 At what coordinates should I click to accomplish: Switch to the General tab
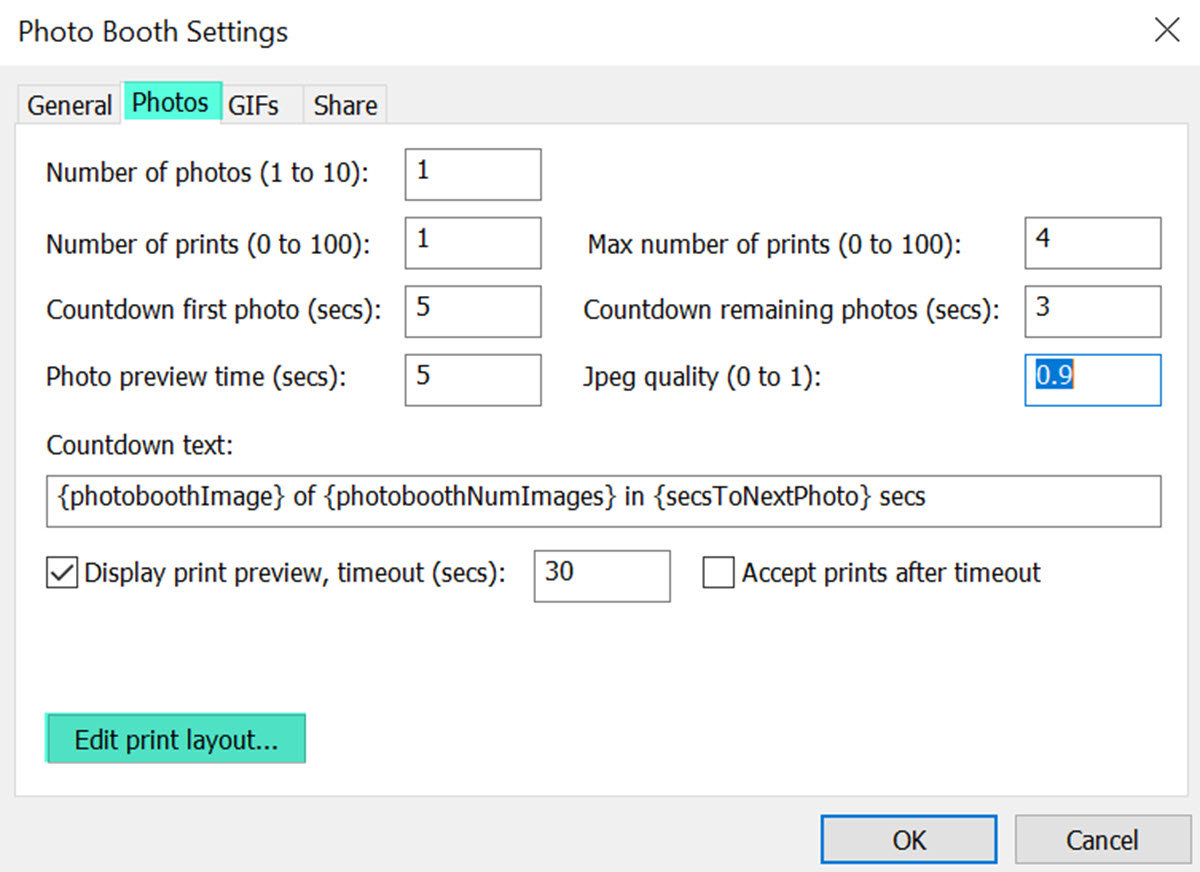point(69,105)
